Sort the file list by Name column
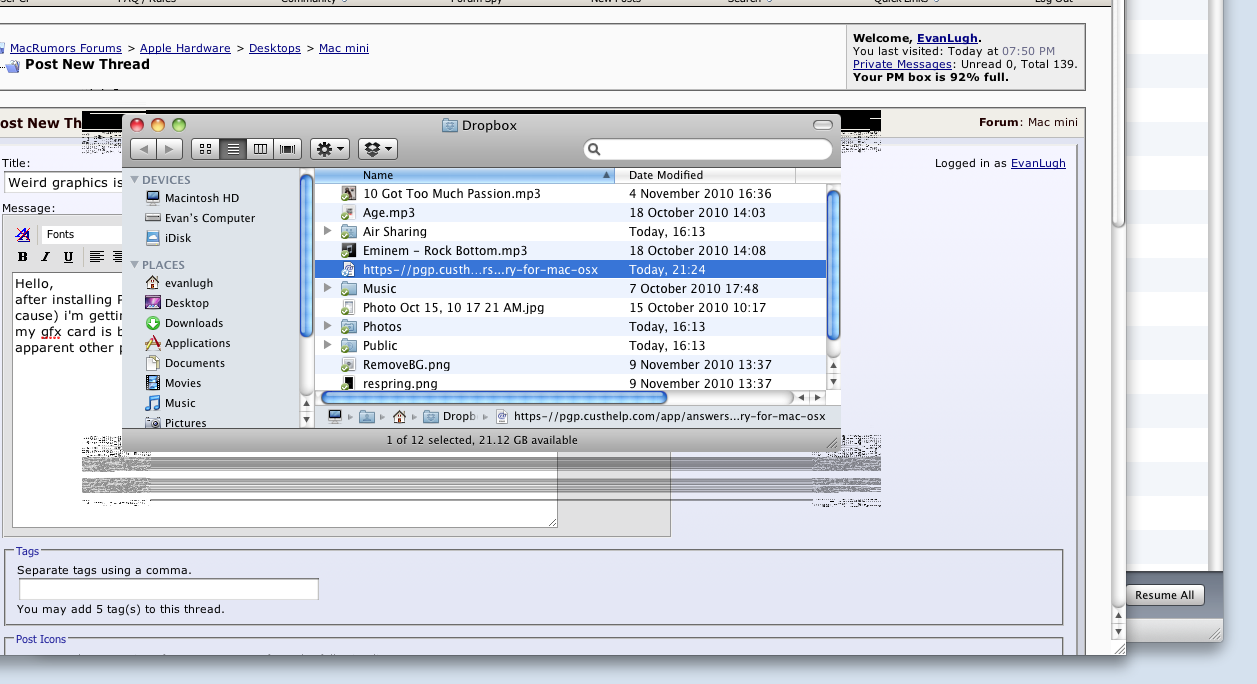1257x684 pixels. (465, 175)
